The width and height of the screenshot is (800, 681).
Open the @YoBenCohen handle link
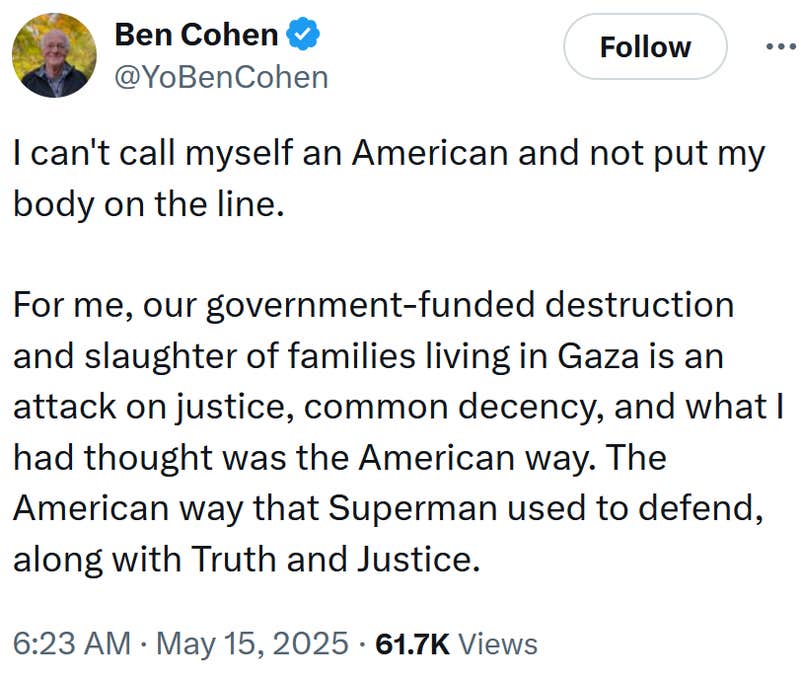click(221, 77)
